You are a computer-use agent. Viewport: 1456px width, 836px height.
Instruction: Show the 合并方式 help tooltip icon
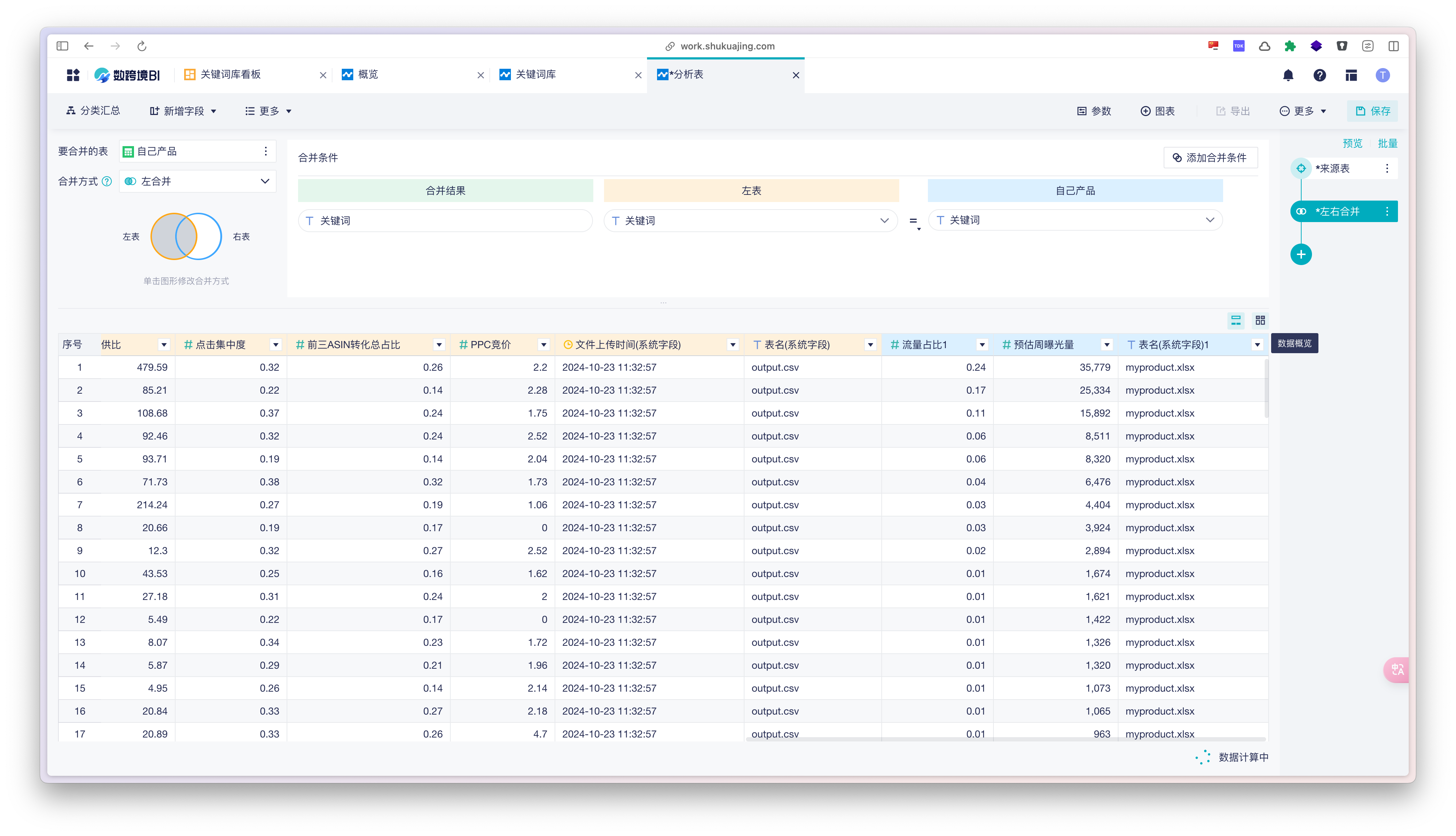[107, 182]
